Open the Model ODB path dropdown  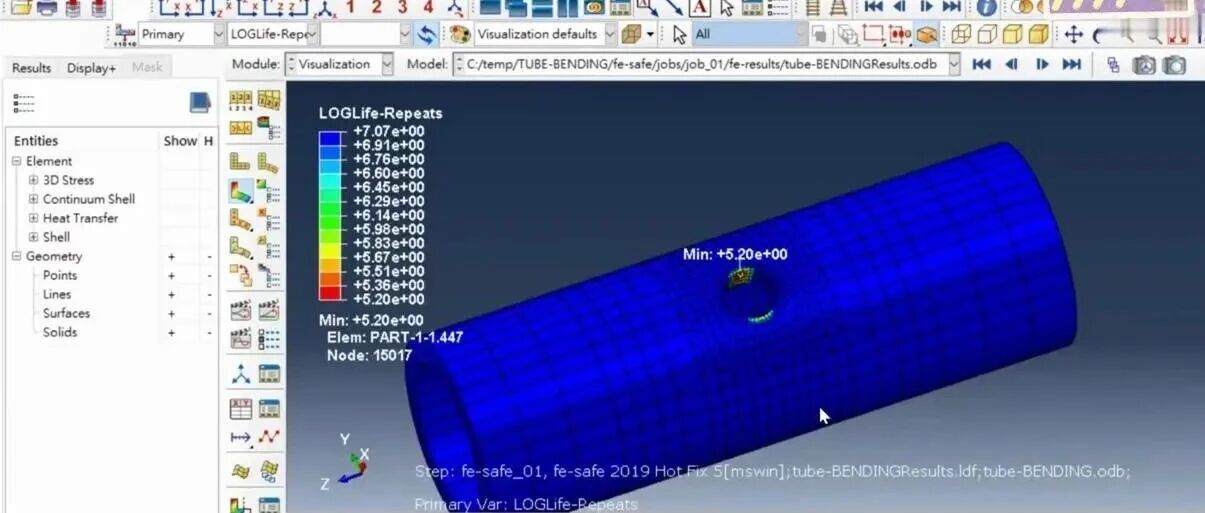coord(954,64)
